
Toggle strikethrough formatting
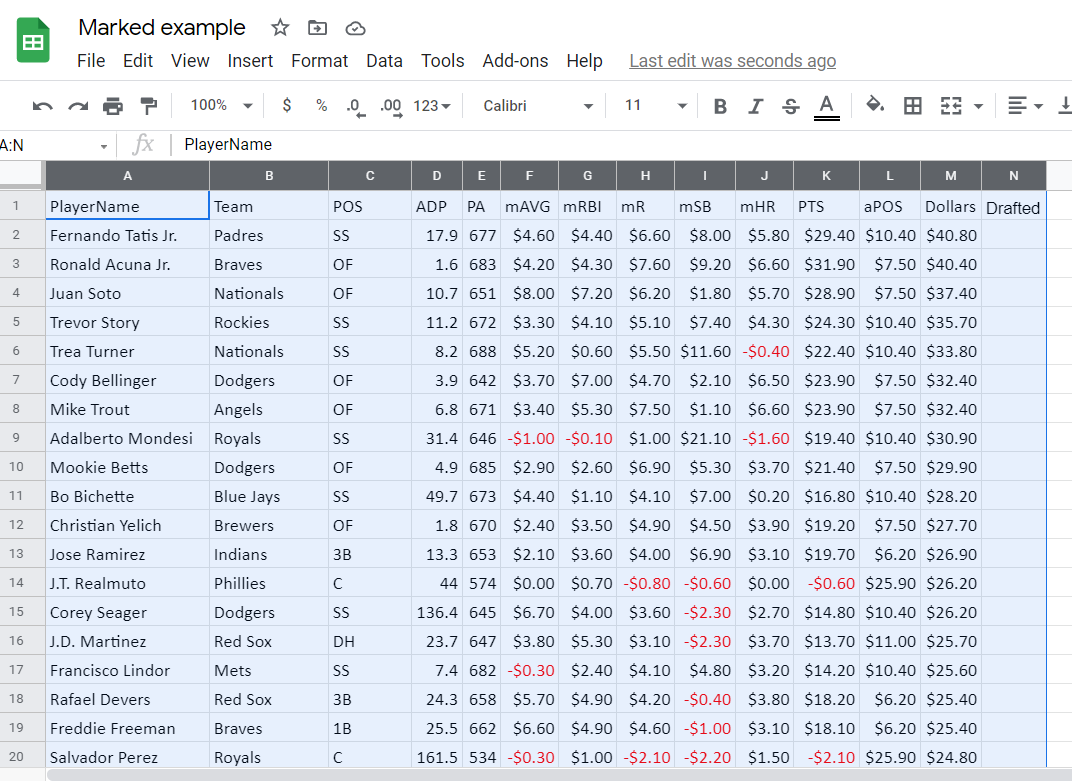790,105
